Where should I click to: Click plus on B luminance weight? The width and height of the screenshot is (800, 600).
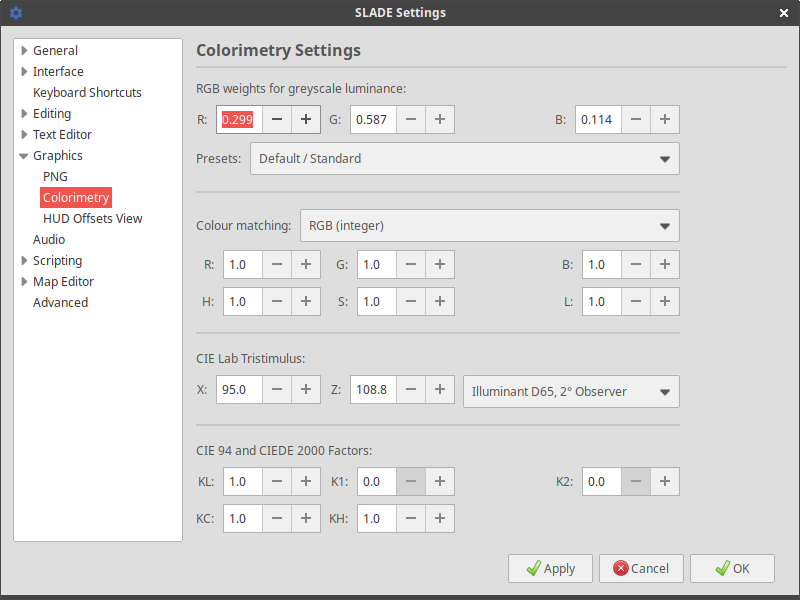point(665,120)
